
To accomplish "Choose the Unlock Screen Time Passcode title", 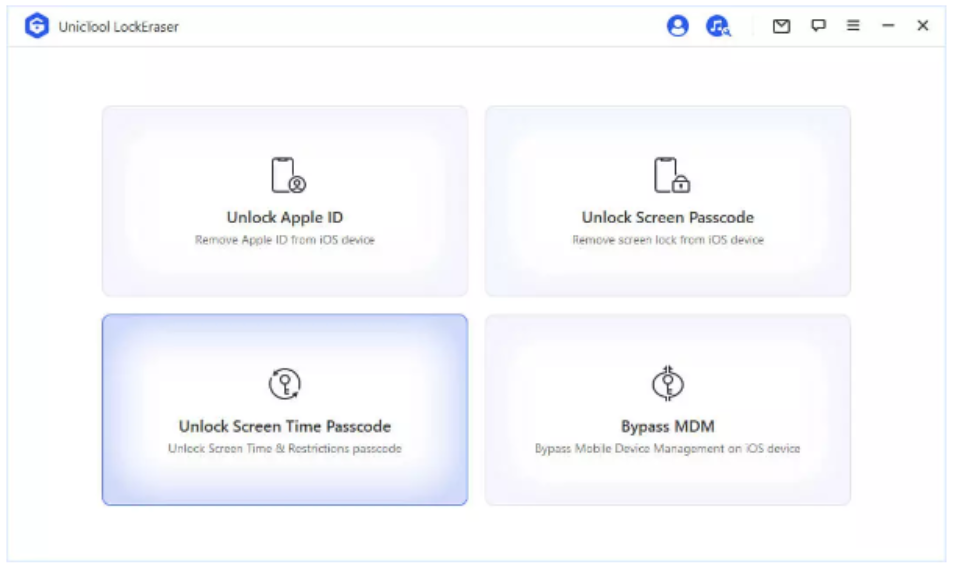I will coord(285,426).
